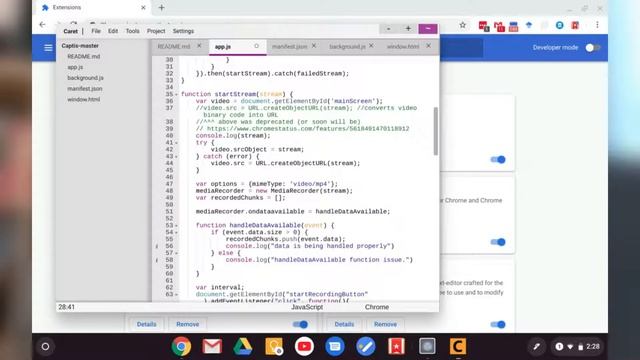The height and width of the screenshot is (360, 640).
Task: Collapse the if block fold at line 54
Action: click(177, 233)
